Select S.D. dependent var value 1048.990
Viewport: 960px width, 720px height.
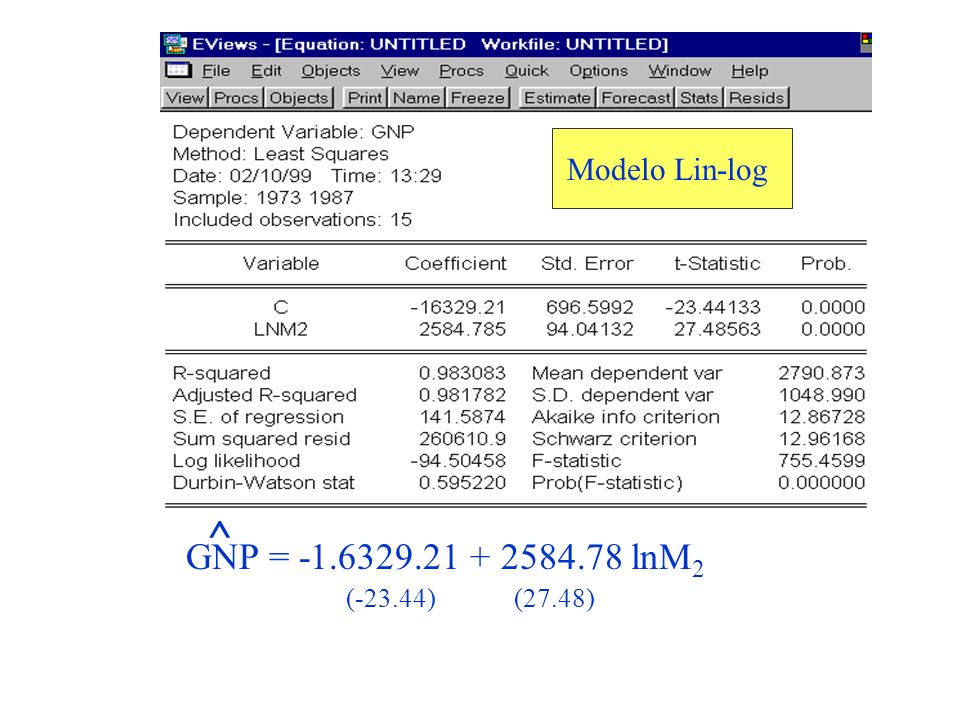coord(822,396)
